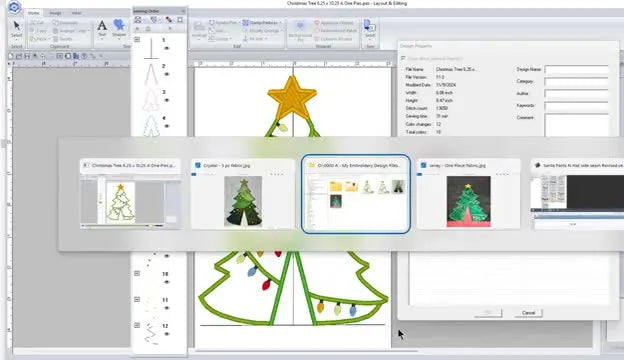This screenshot has width=624, height=360.
Task: Switch to Jersey - One Piece fabric.jpg window
Action: (x=468, y=194)
